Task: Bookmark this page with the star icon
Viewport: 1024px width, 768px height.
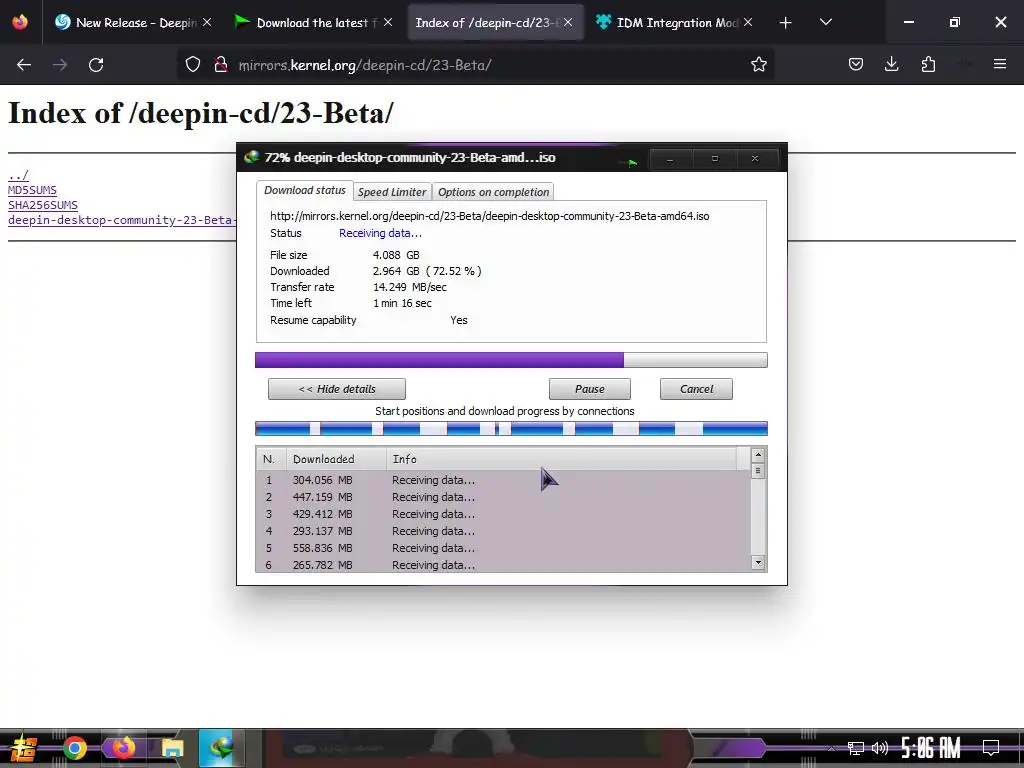Action: click(x=758, y=65)
